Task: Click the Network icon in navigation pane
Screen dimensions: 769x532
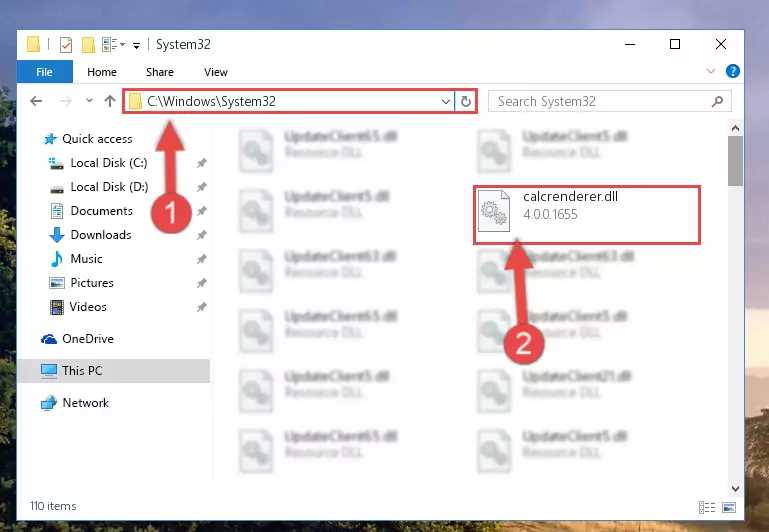Action: 49,403
